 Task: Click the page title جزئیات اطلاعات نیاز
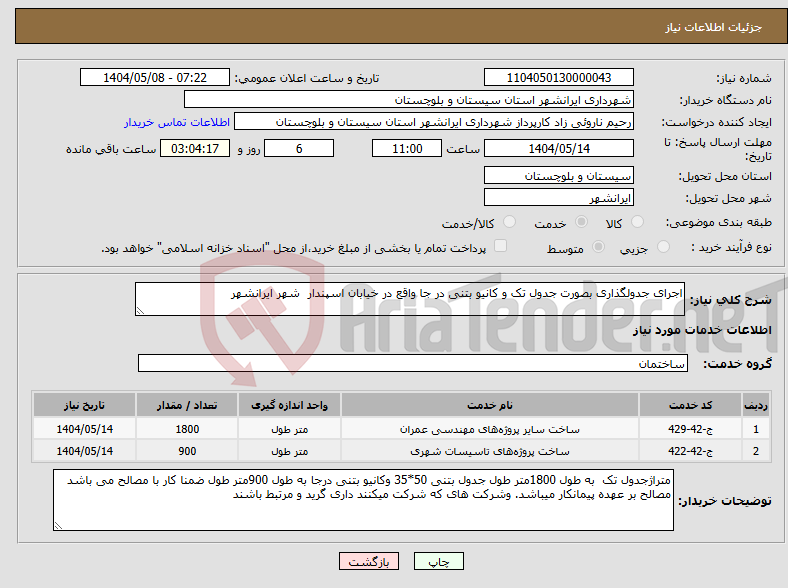[714, 27]
